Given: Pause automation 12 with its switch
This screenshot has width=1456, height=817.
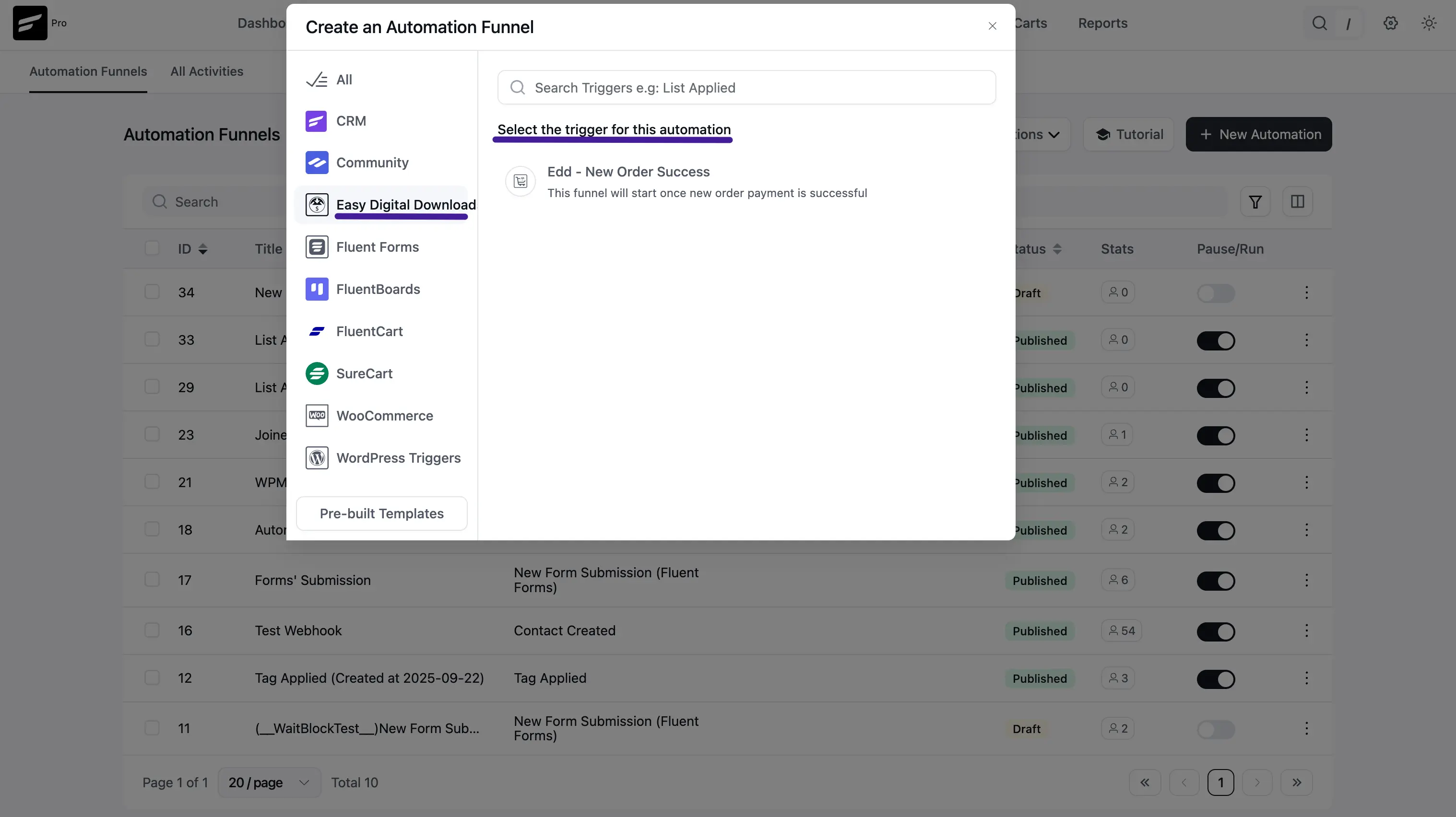Looking at the screenshot, I should 1216,678.
